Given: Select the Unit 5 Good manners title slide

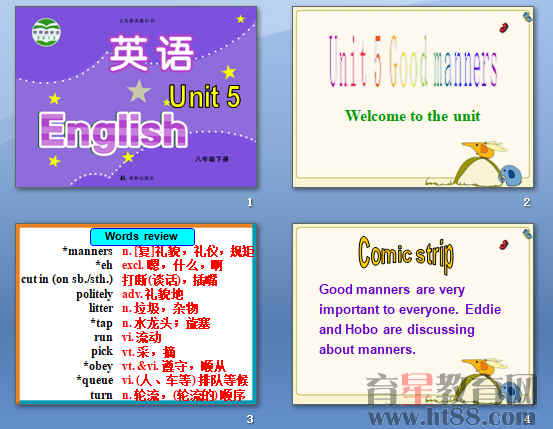Looking at the screenshot, I should pos(413,96).
